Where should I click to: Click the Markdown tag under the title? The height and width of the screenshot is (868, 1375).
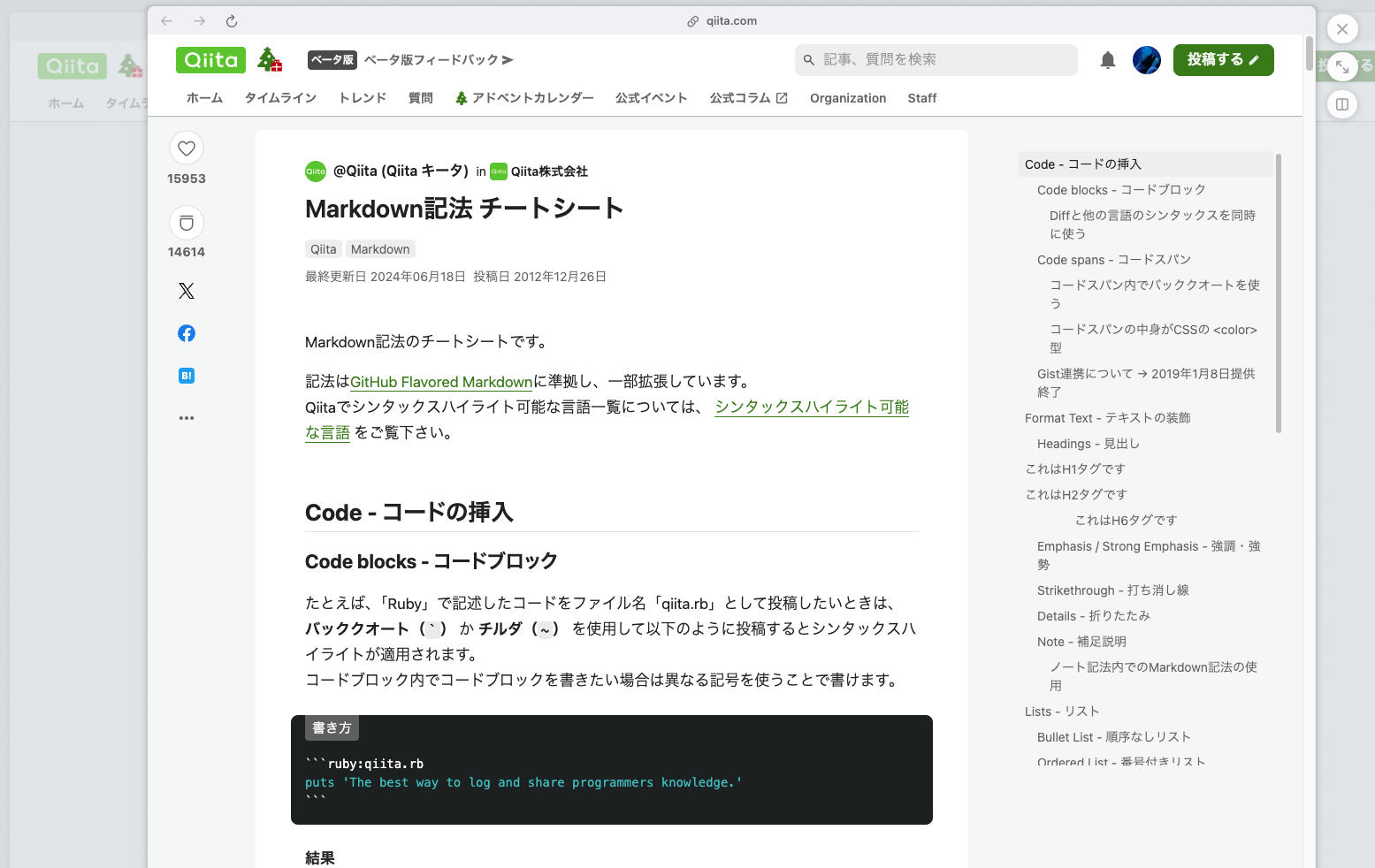click(x=380, y=248)
